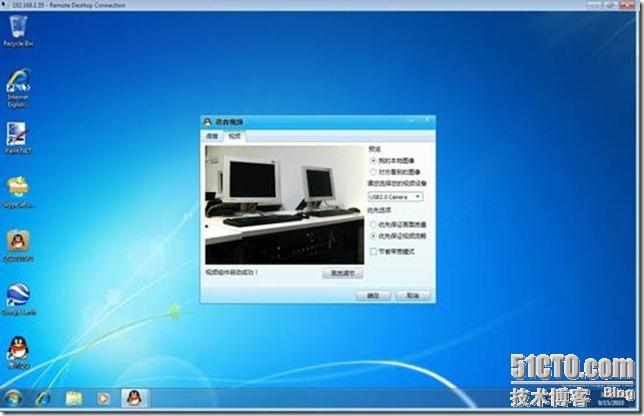
Task: Open the USB2.0 Camera device dropdown
Action: tap(395, 197)
